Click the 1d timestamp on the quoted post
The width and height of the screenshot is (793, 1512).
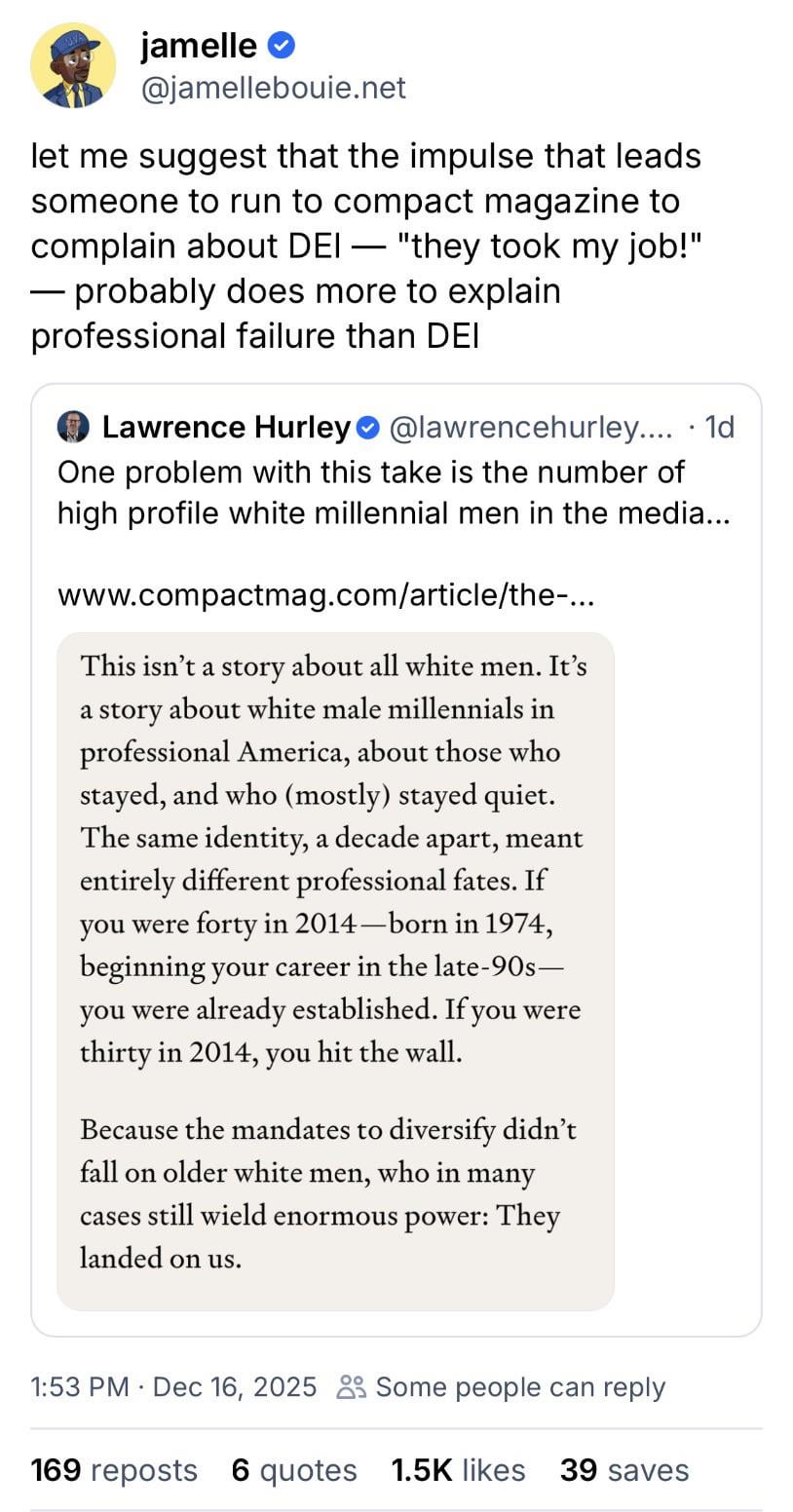click(719, 427)
